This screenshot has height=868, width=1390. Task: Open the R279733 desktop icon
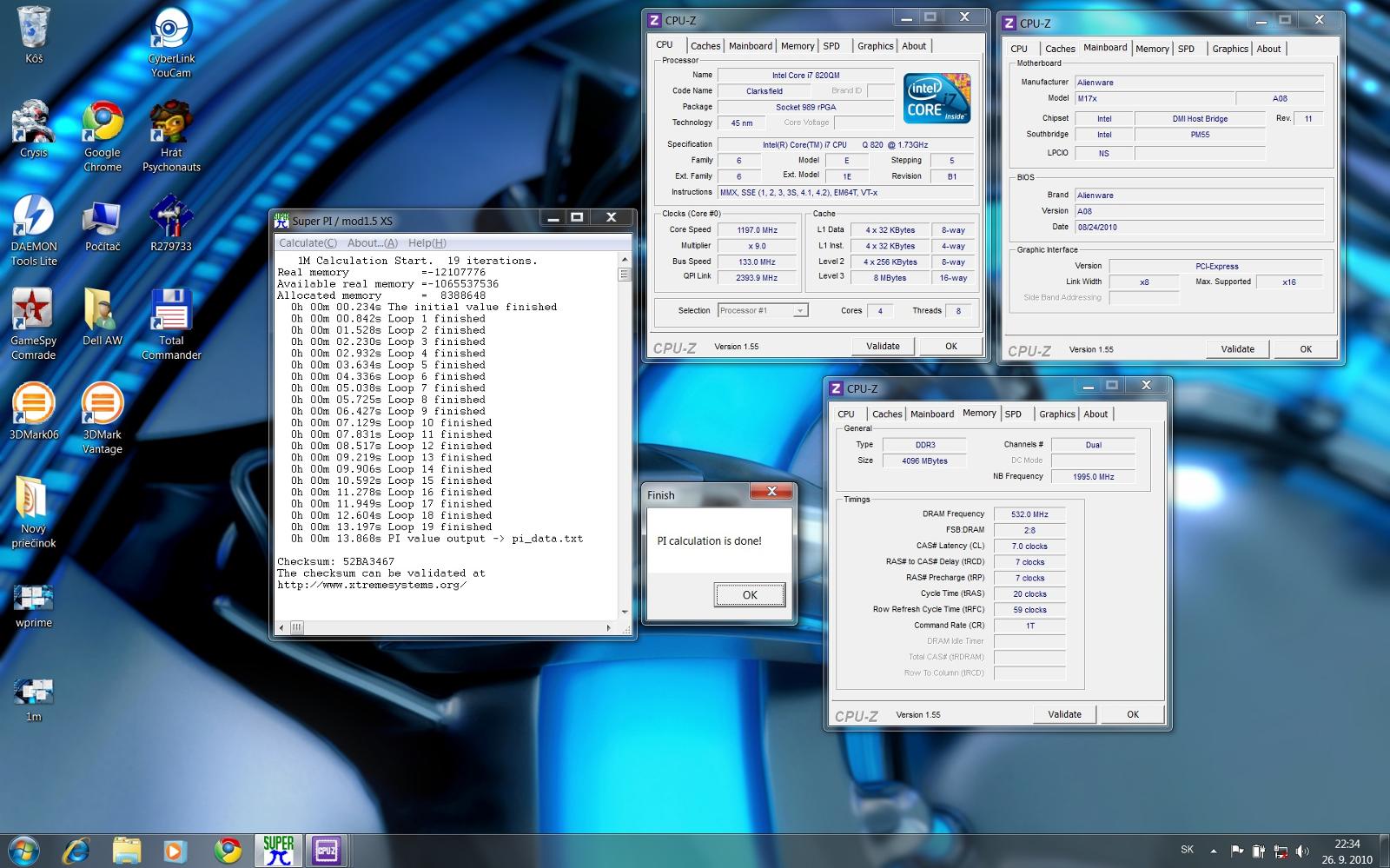tap(171, 223)
